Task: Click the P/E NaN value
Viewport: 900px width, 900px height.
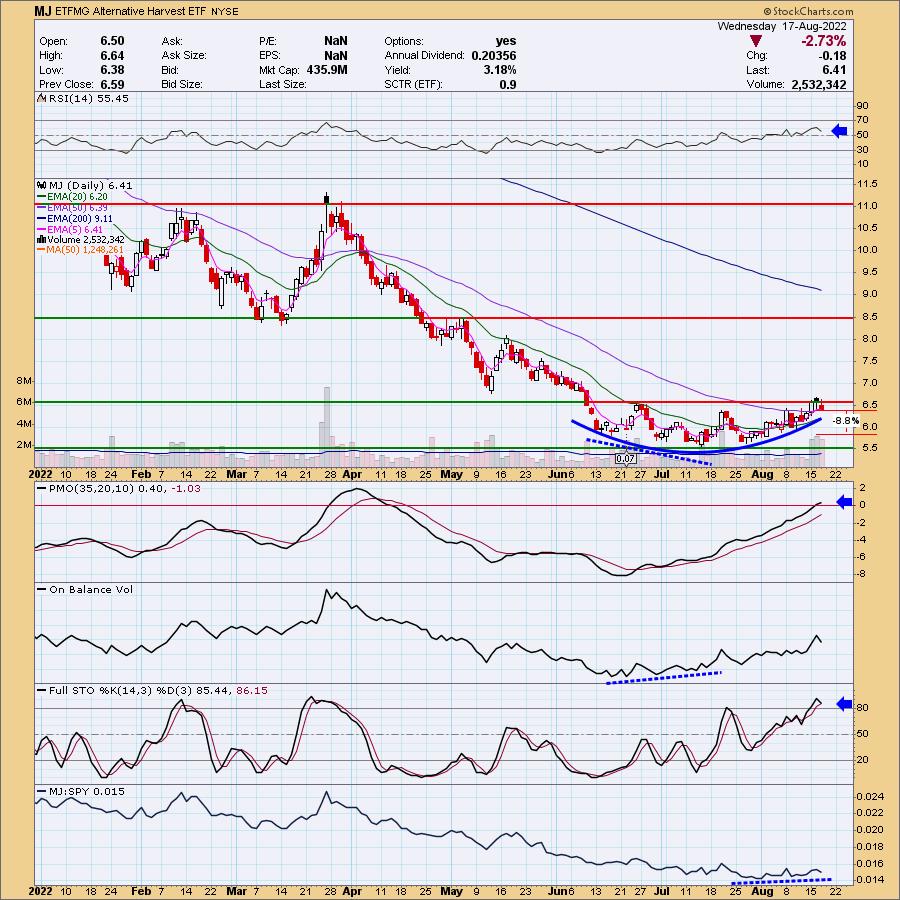Action: pos(335,41)
